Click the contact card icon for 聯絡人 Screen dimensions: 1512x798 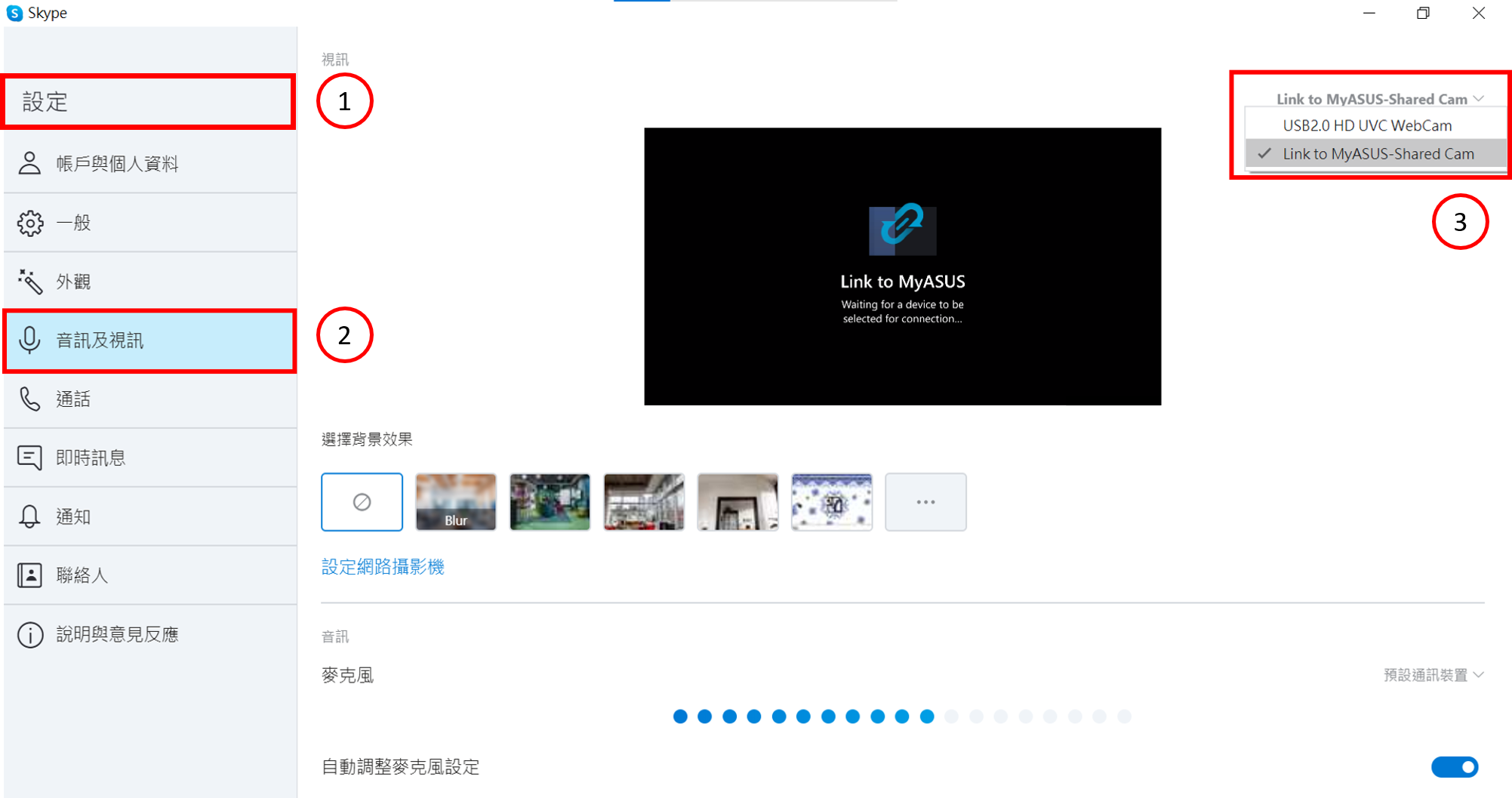point(29,575)
